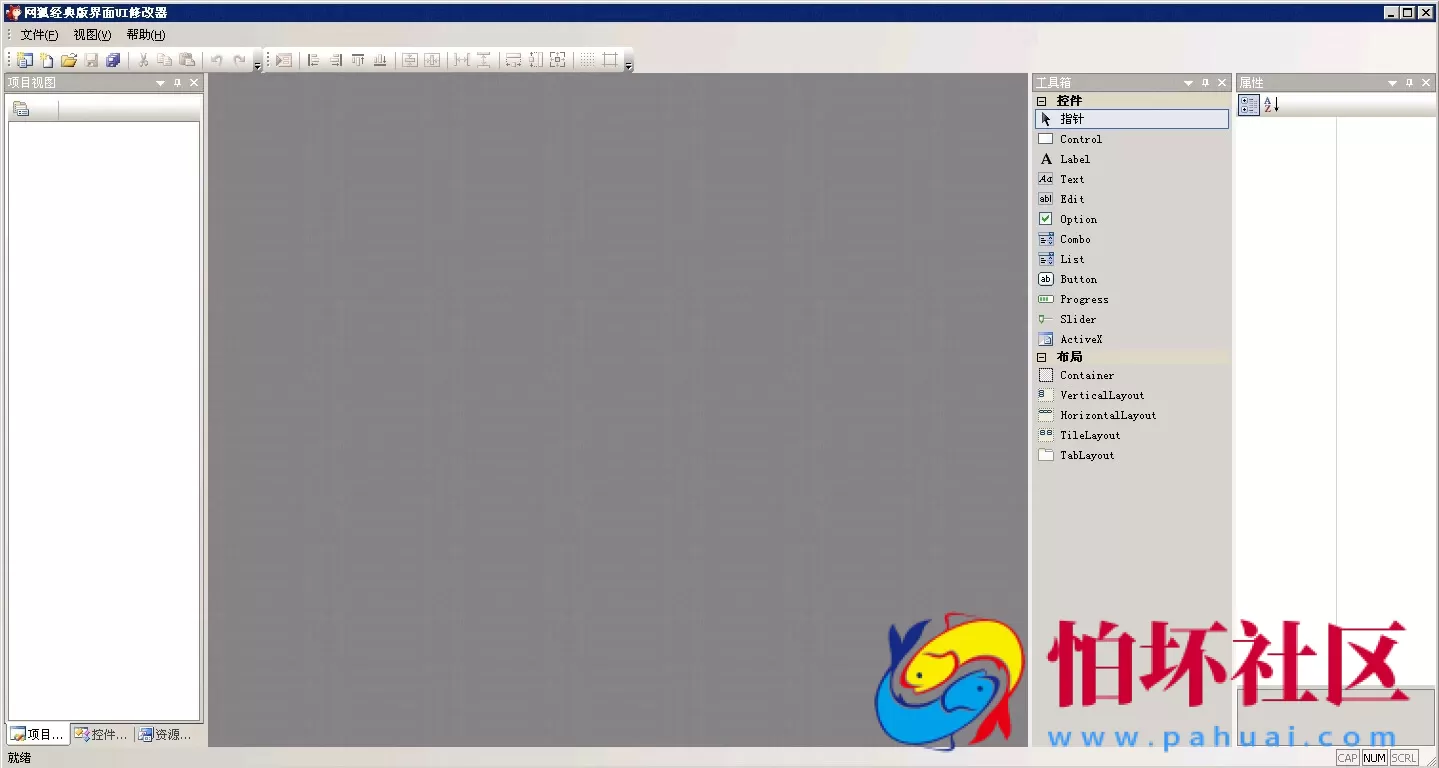Sort properties alphabetically with A-Z icon
Viewport: 1439px width, 768px height.
click(x=1271, y=105)
